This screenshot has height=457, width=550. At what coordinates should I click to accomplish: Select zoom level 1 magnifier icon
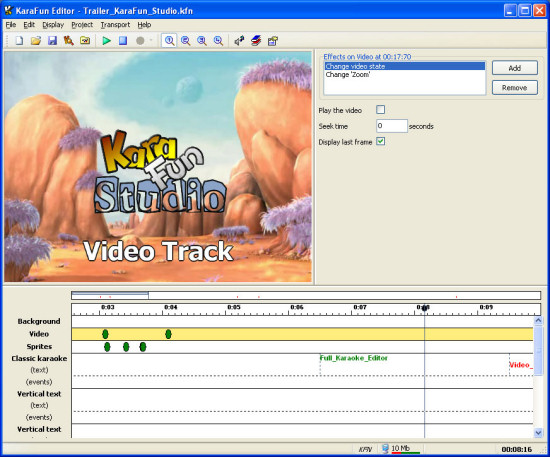coord(169,41)
